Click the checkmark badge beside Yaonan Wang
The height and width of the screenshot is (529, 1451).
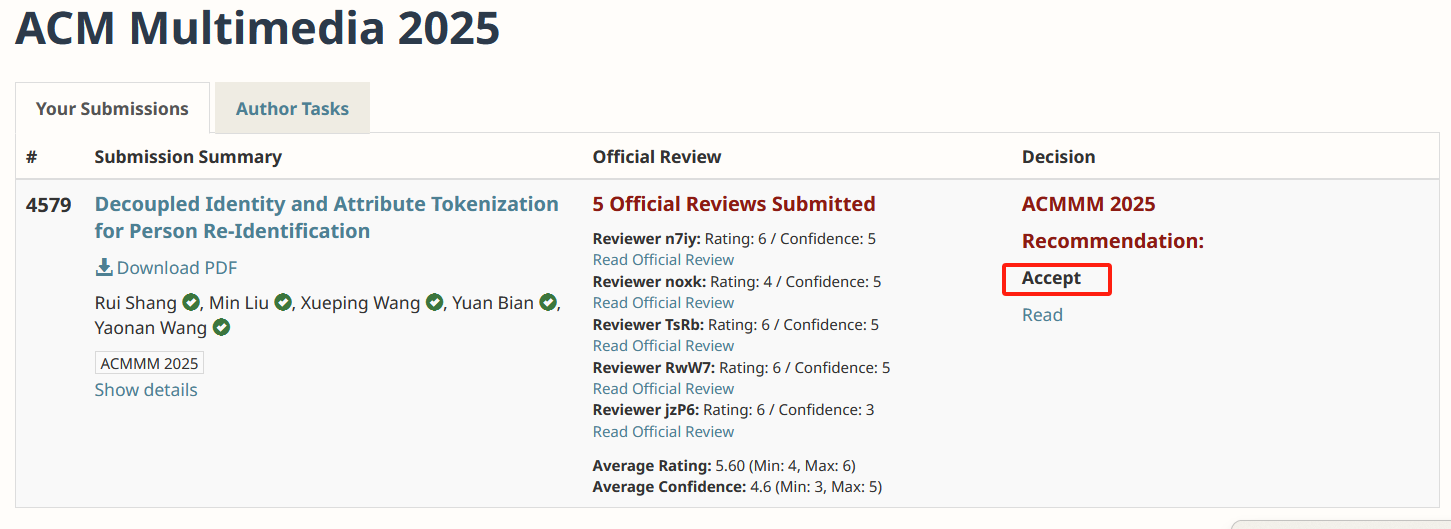pyautogui.click(x=221, y=327)
